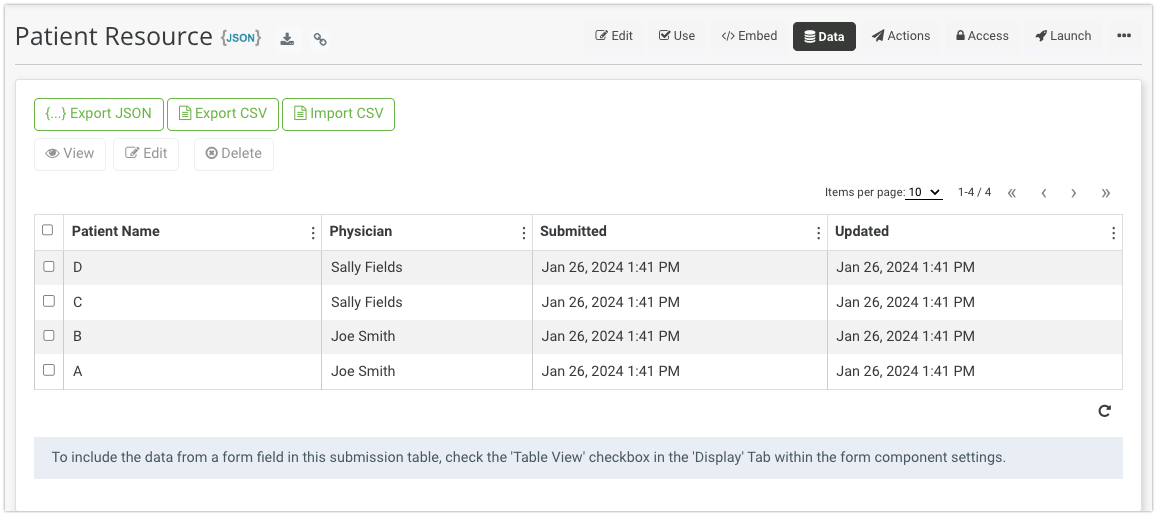Check the box for patient D row
Screen dimensions: 1157x516
coord(49,267)
